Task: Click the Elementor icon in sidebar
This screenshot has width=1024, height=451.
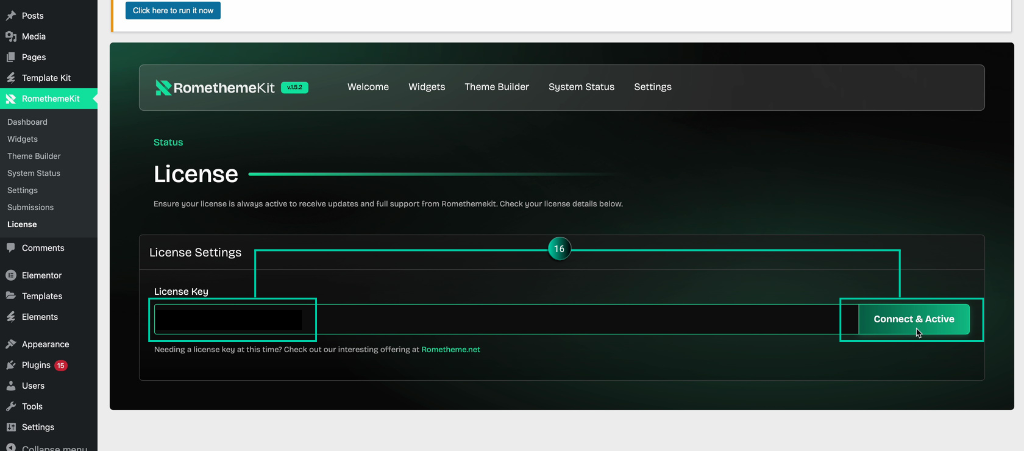Action: click(10, 275)
